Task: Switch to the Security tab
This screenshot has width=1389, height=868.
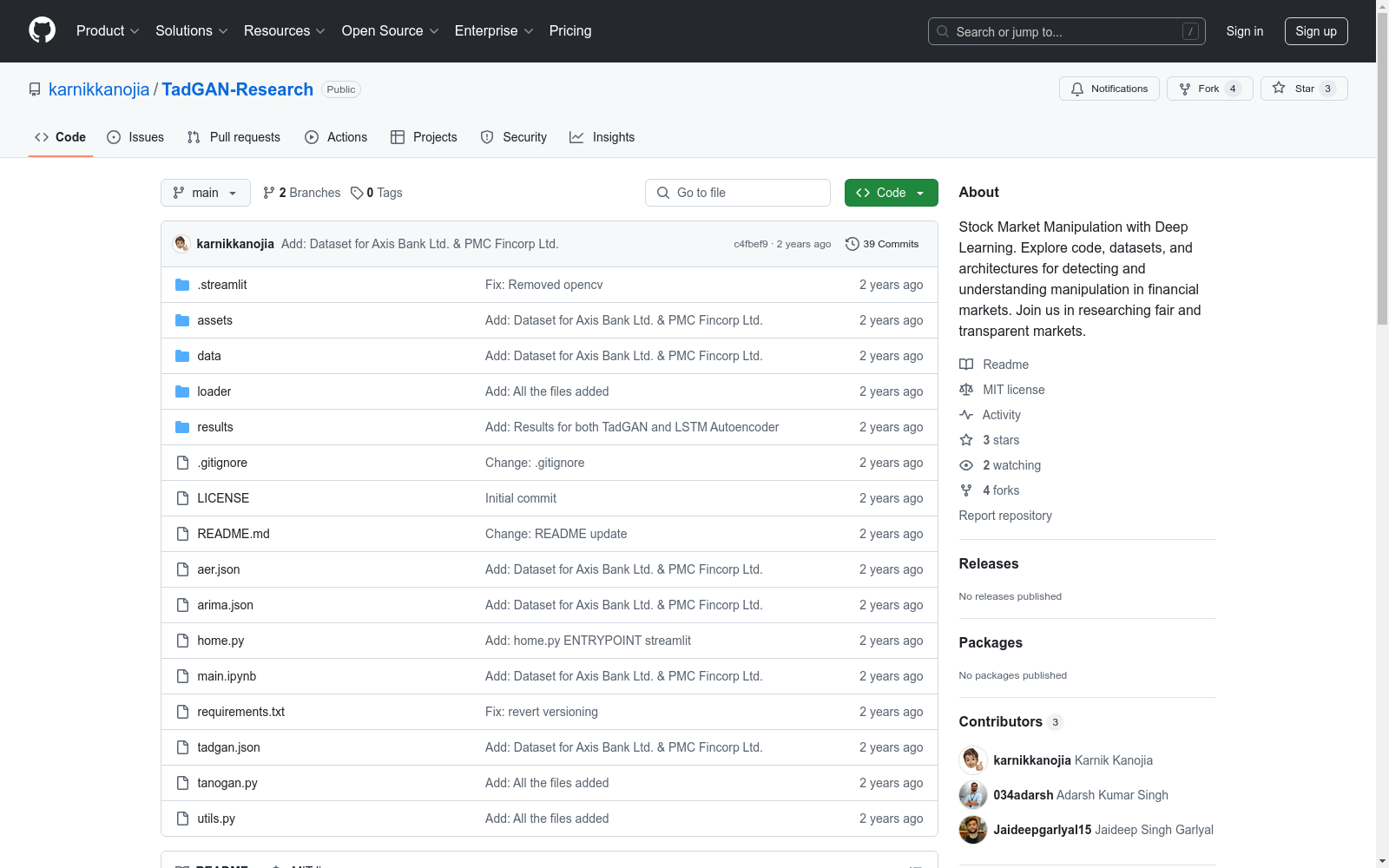Action: [x=514, y=137]
